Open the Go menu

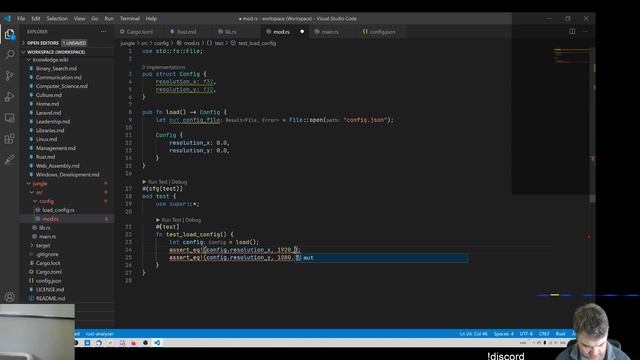point(95,18)
